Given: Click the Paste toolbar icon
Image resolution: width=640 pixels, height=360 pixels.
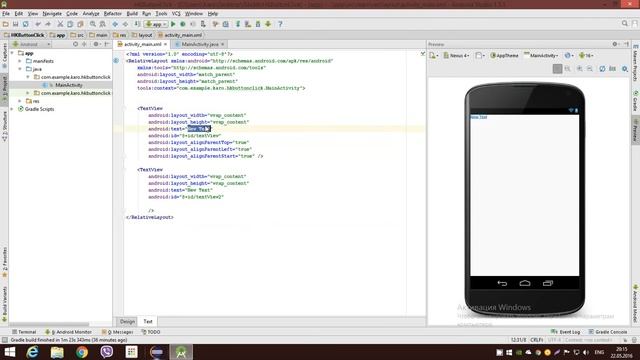Looking at the screenshot, I should coord(80,24).
